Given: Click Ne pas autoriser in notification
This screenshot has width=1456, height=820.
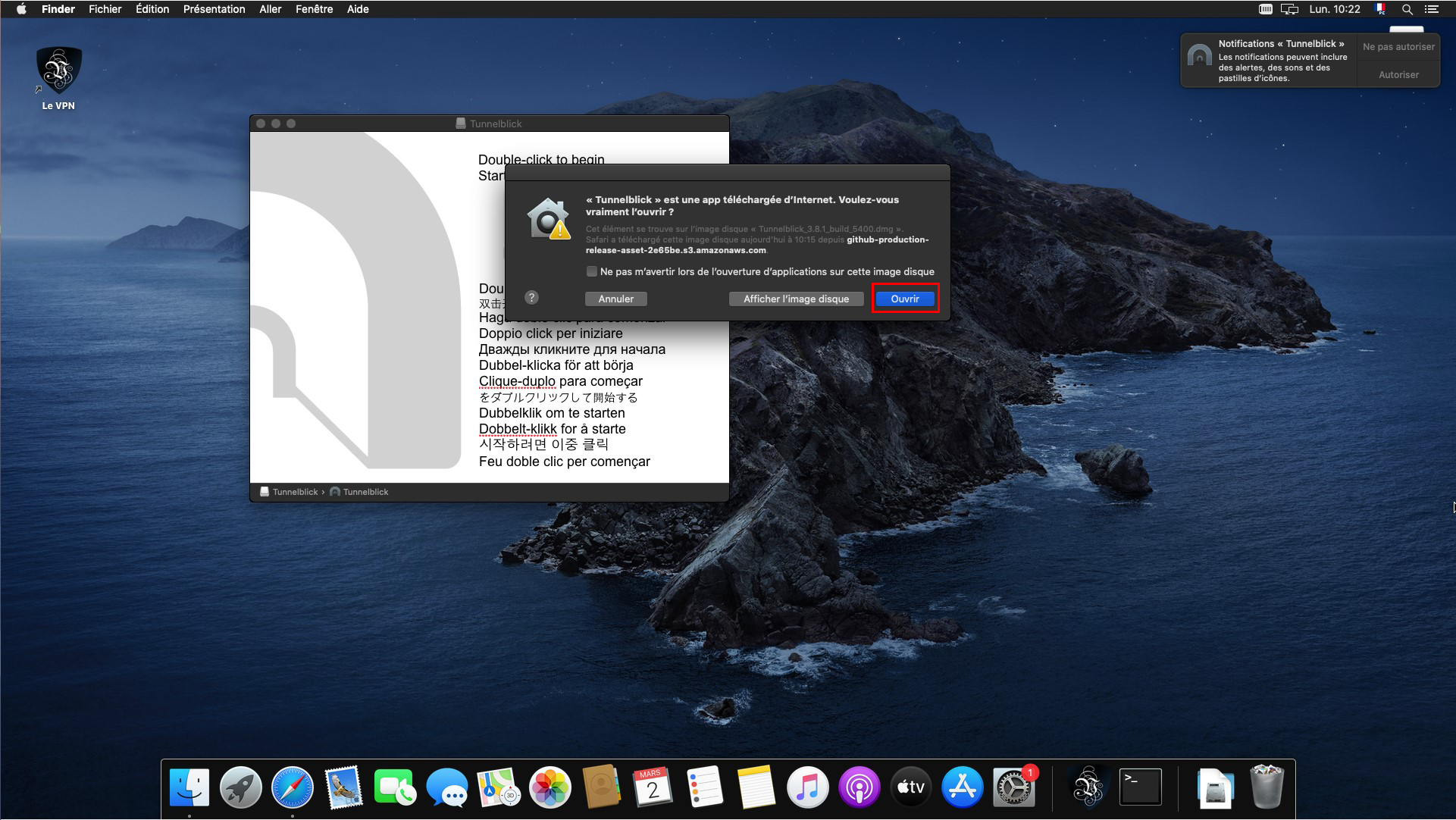Looking at the screenshot, I should click(x=1398, y=46).
